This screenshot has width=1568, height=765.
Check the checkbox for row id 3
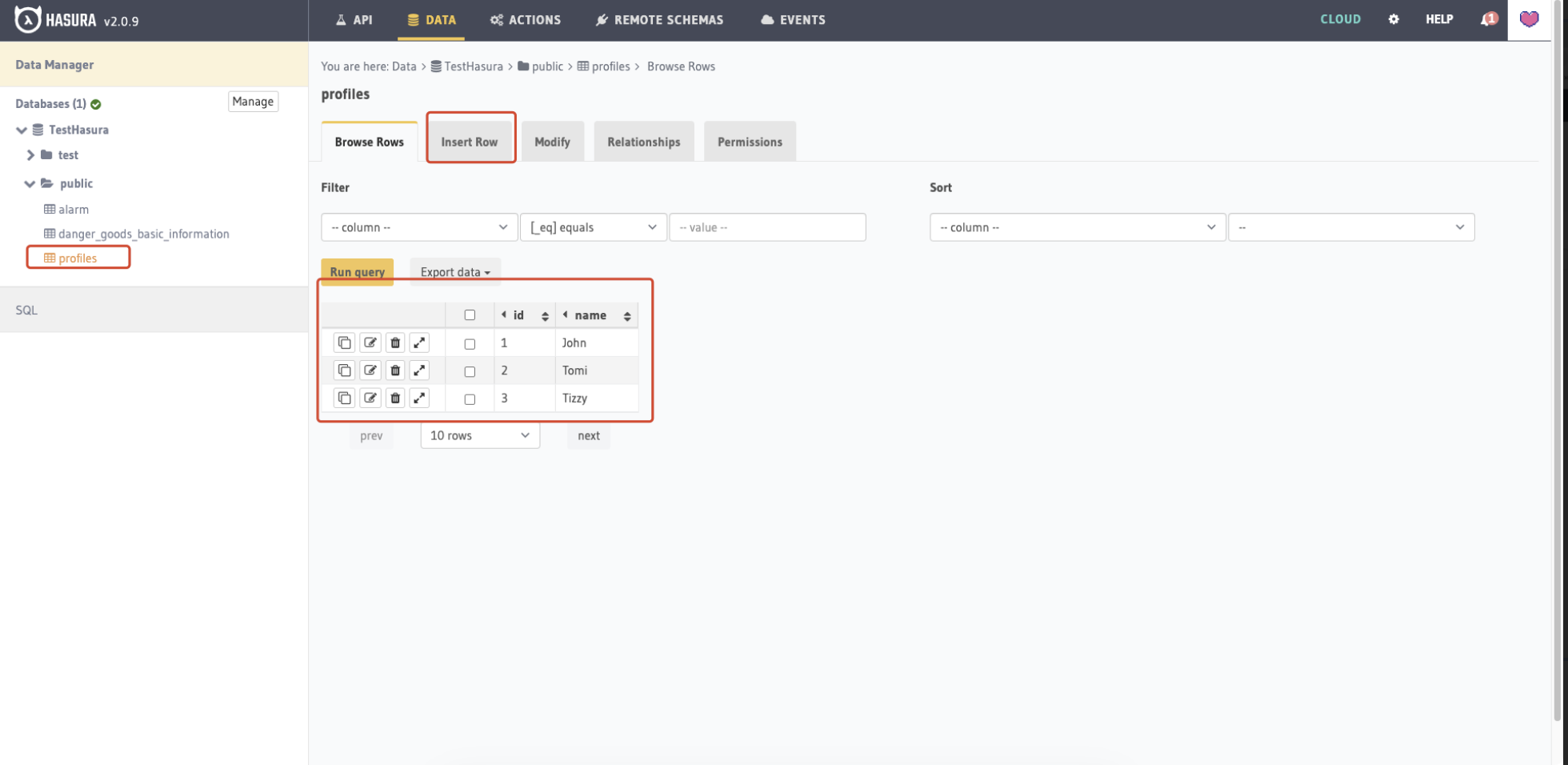point(469,399)
